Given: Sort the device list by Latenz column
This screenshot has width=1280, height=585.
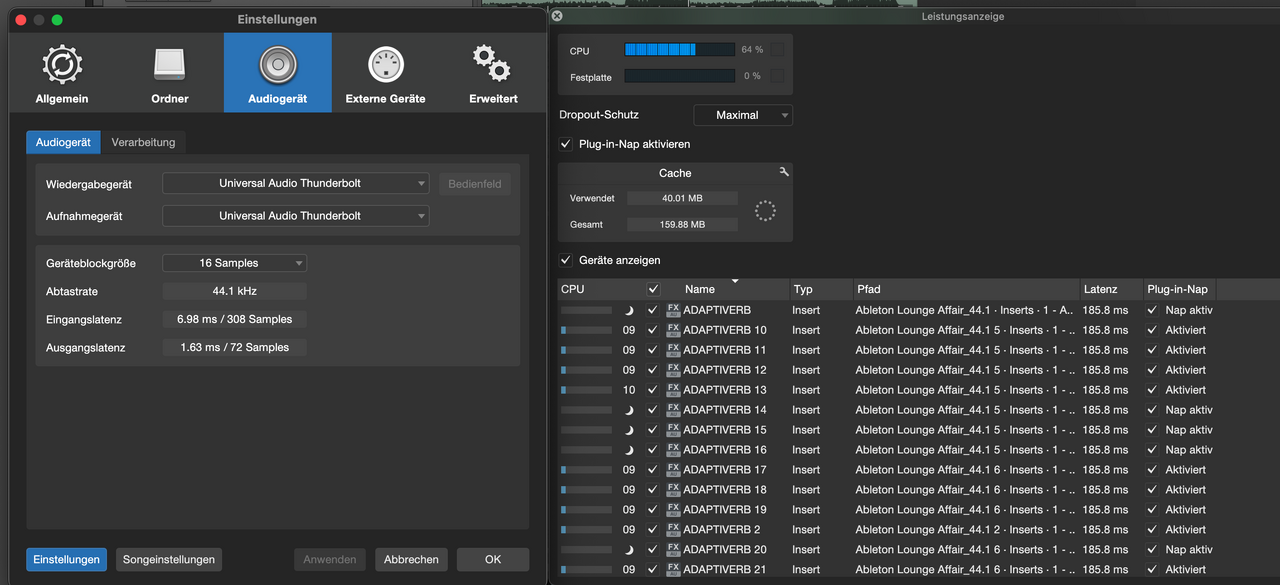Looking at the screenshot, I should point(1112,289).
